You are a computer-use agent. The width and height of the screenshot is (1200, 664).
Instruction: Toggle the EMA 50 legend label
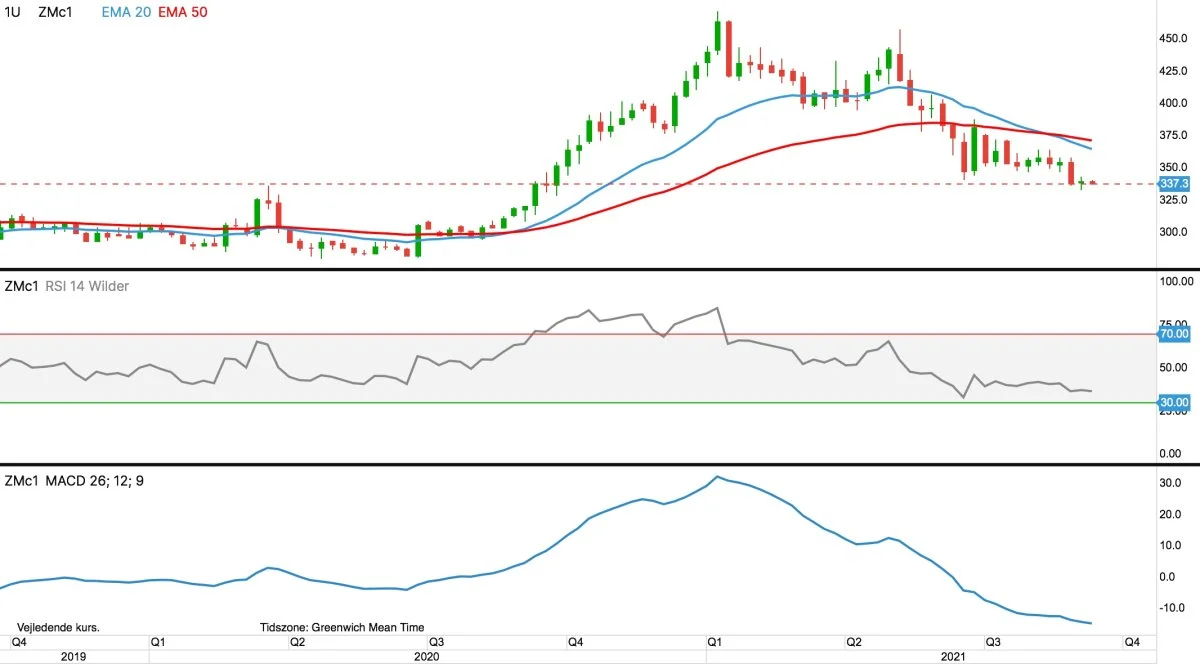coord(183,12)
